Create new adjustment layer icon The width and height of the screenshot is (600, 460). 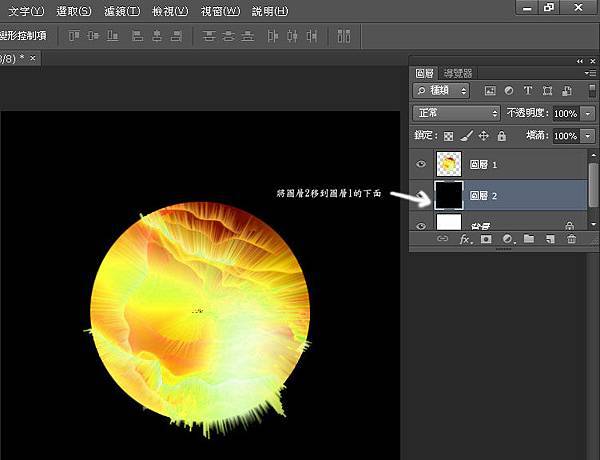tap(507, 240)
